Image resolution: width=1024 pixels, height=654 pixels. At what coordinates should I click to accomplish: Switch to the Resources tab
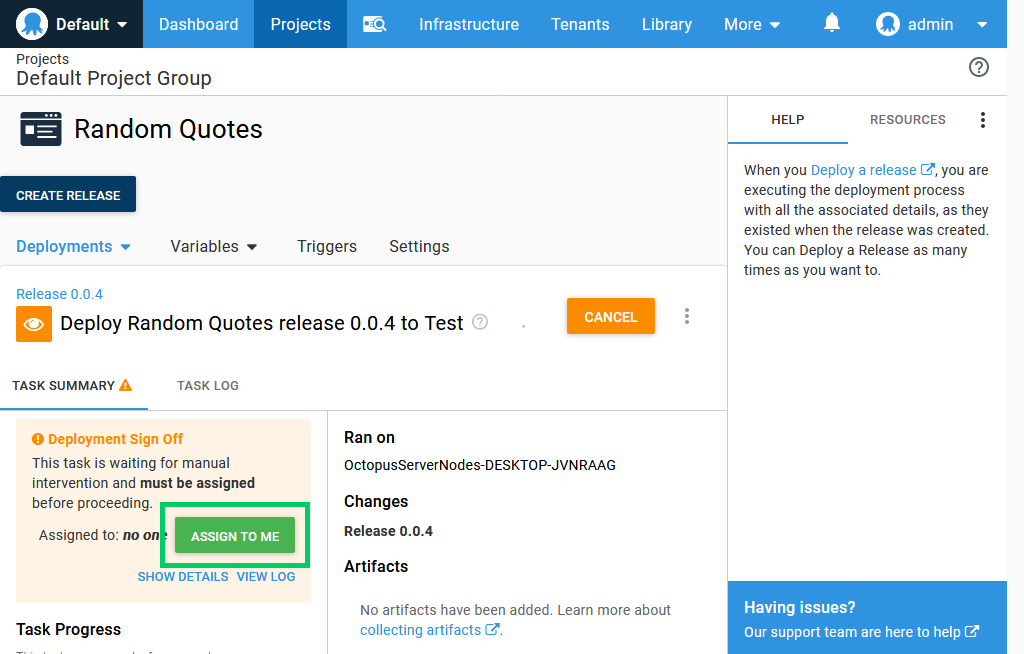[907, 120]
